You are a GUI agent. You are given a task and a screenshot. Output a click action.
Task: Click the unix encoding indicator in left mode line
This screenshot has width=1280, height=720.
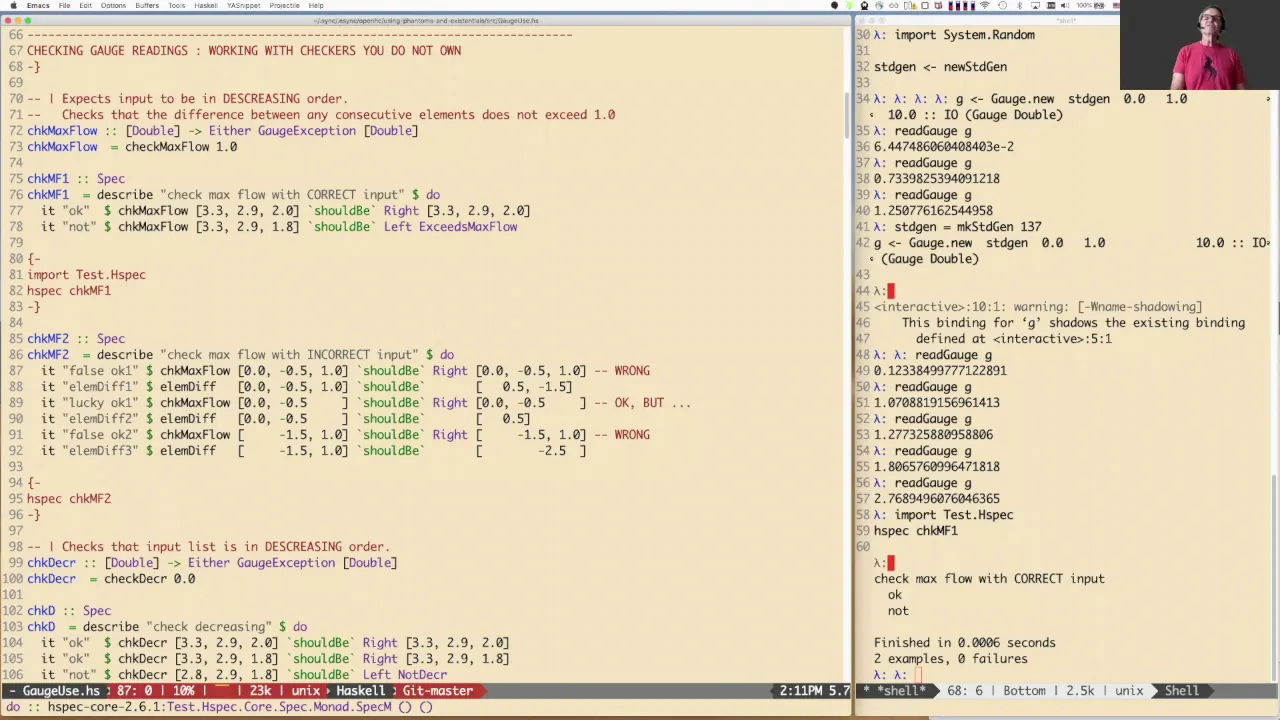click(305, 691)
